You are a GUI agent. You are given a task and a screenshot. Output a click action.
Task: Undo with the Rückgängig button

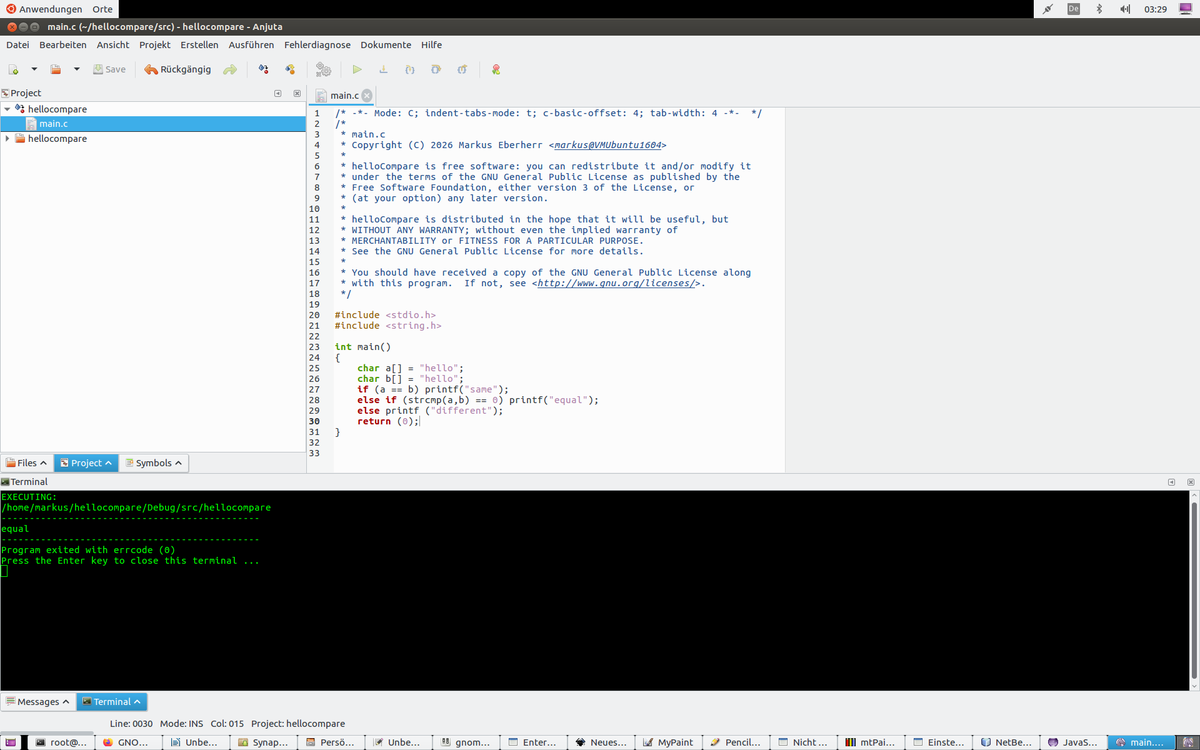pos(178,69)
